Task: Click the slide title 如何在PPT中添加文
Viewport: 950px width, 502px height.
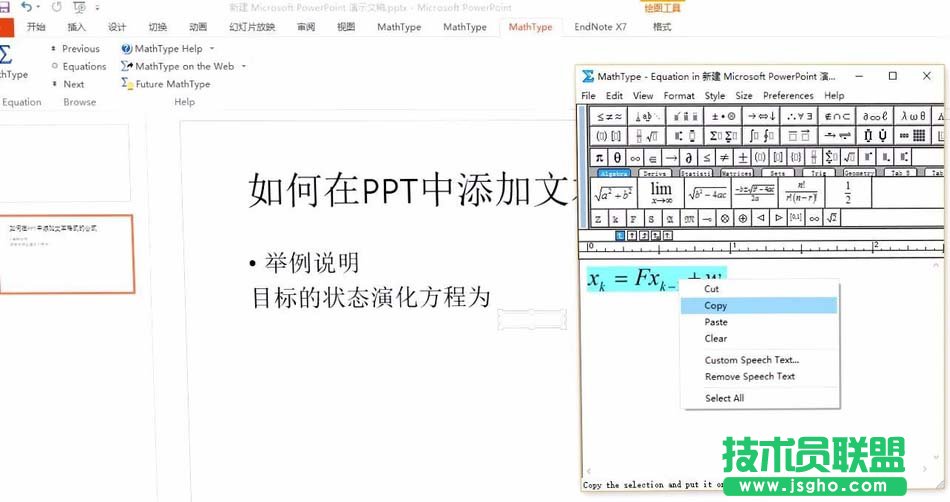Action: (x=411, y=190)
